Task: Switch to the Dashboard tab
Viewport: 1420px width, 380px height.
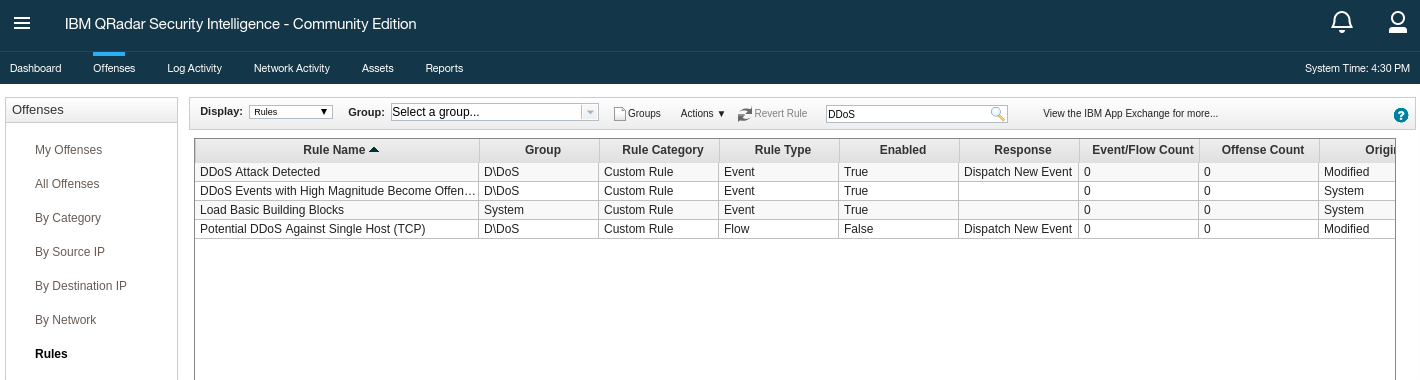Action: click(36, 68)
